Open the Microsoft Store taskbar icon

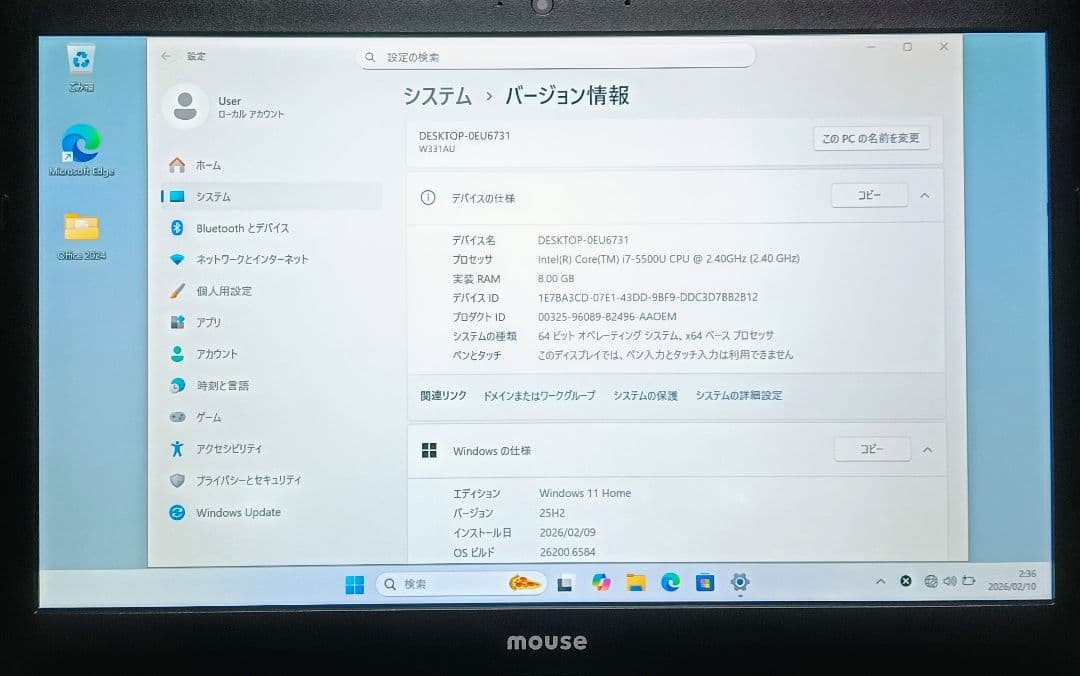point(704,583)
